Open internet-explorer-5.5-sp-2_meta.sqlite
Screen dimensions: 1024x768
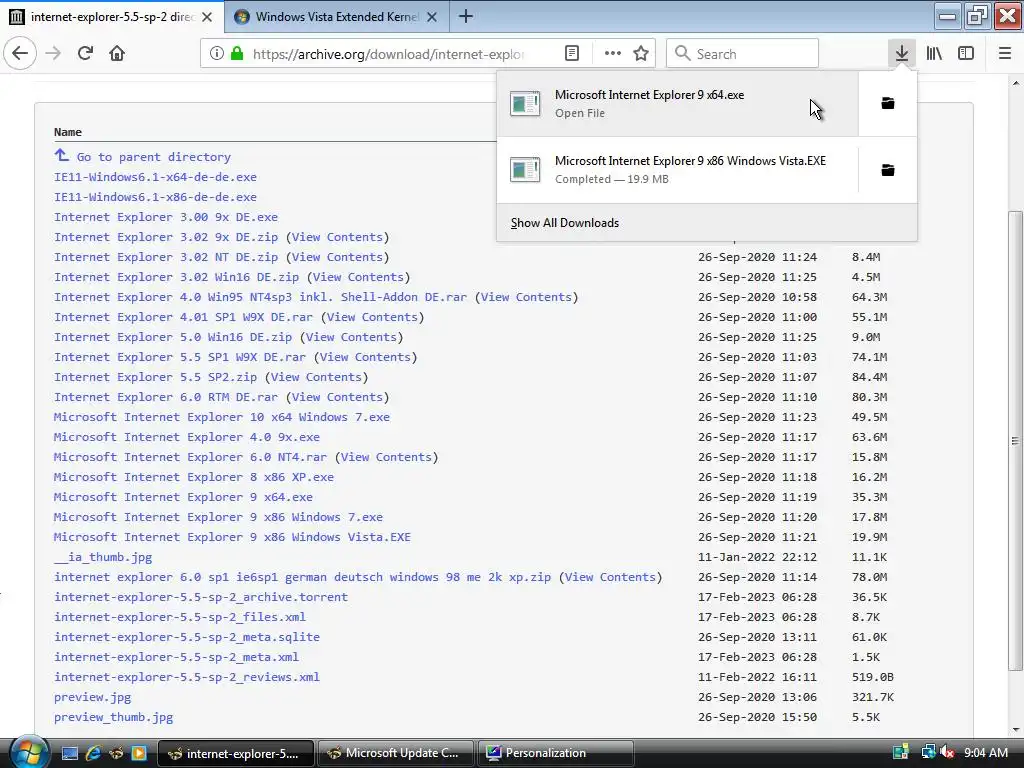[187, 637]
